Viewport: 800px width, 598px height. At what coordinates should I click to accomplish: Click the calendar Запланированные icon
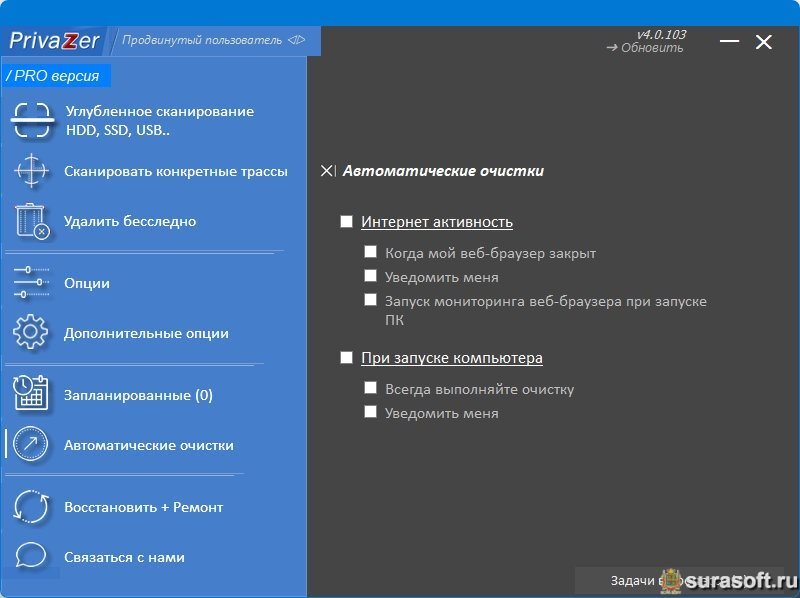pos(31,393)
